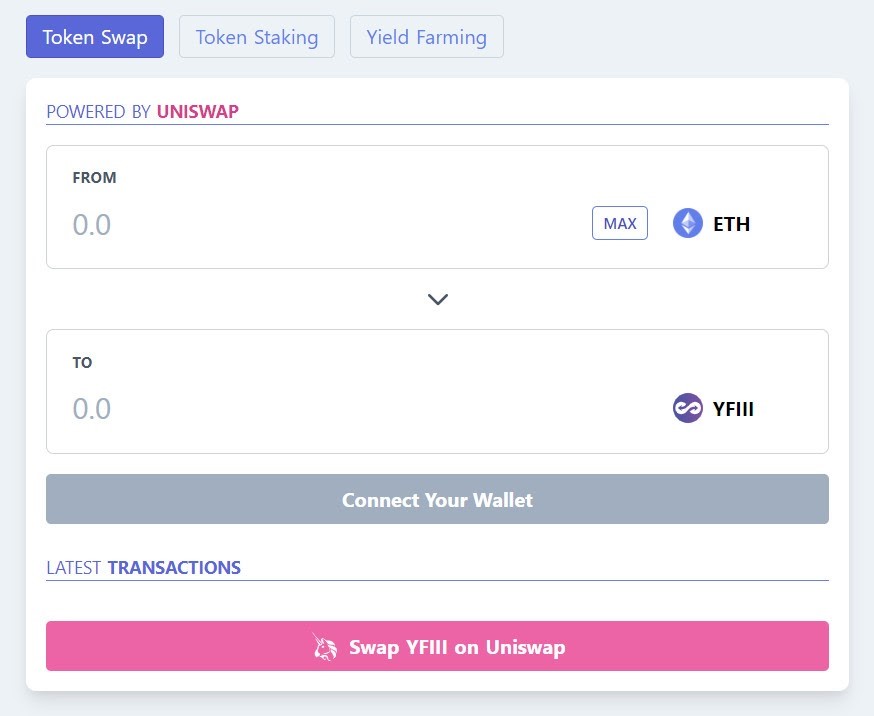The height and width of the screenshot is (716, 874).
Task: Switch to the Token Swap tab
Action: pyautogui.click(x=95, y=37)
